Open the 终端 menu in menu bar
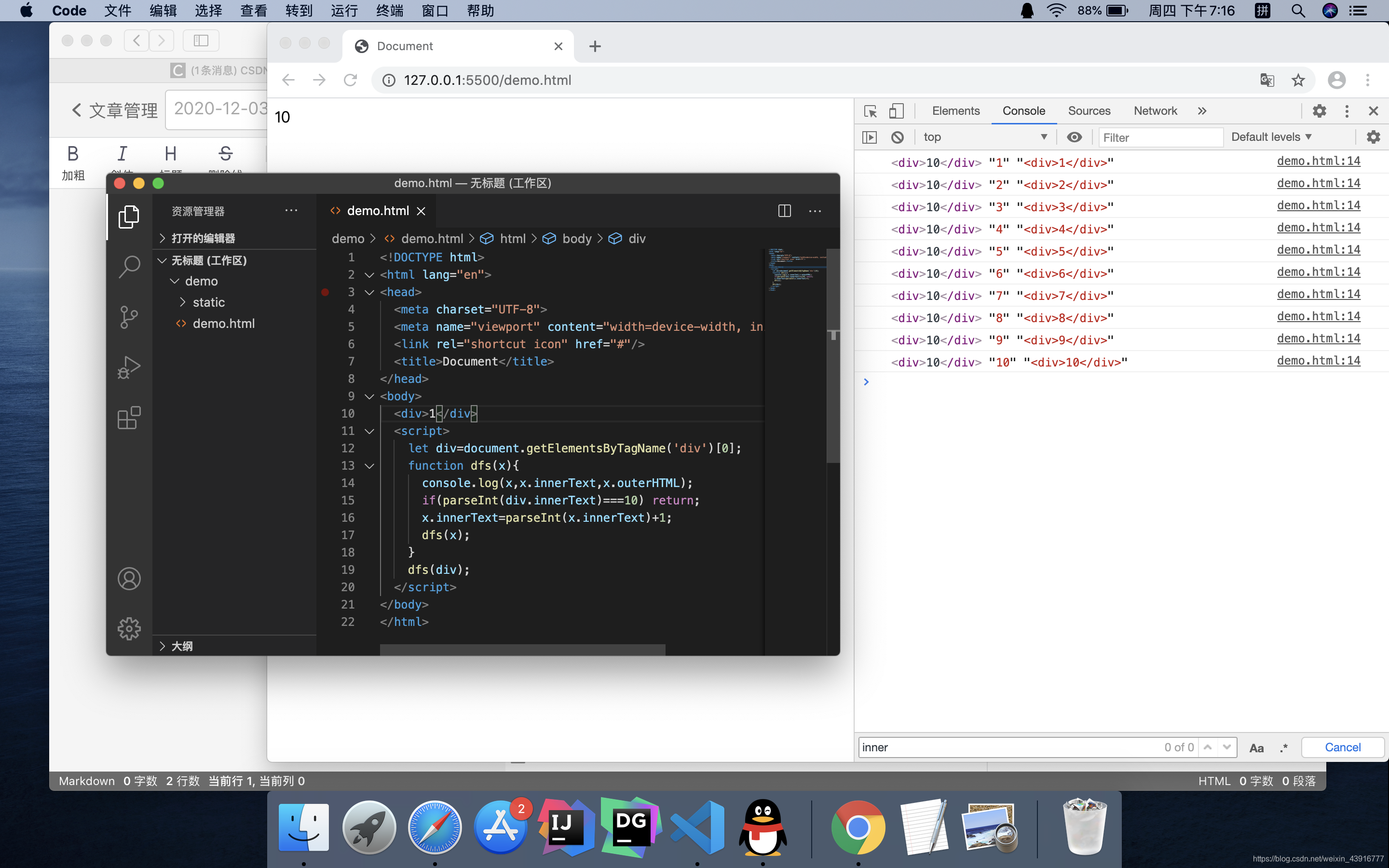This screenshot has height=868, width=1389. 390,10
